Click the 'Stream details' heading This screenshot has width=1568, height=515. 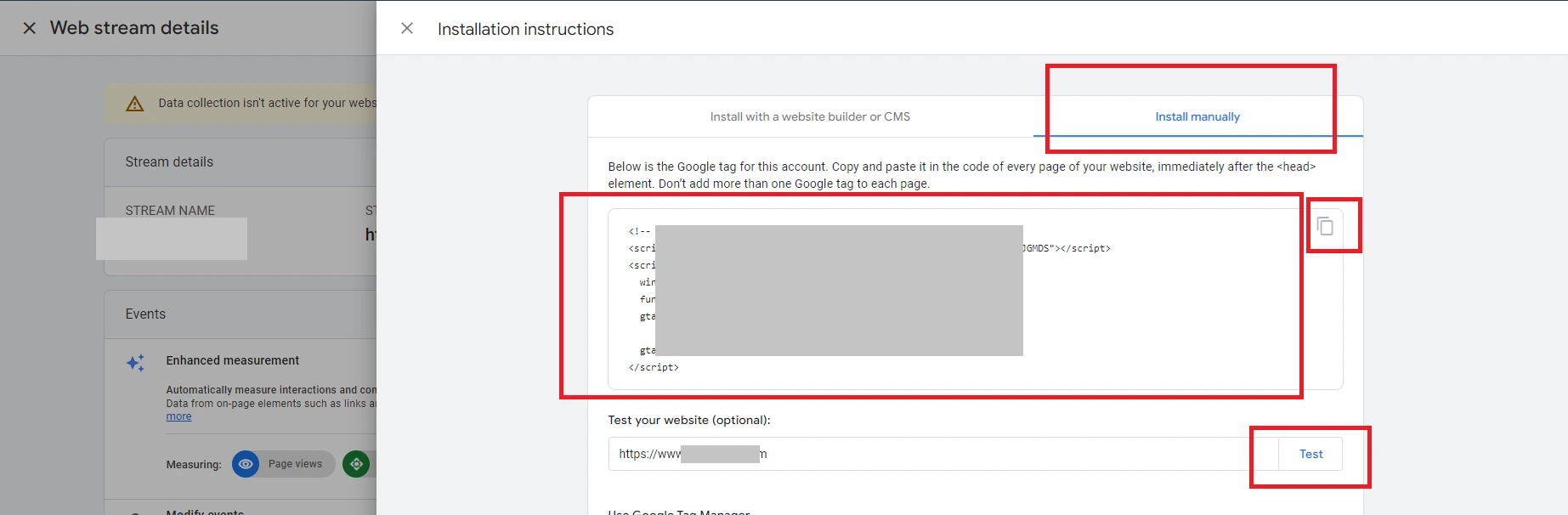click(x=169, y=161)
